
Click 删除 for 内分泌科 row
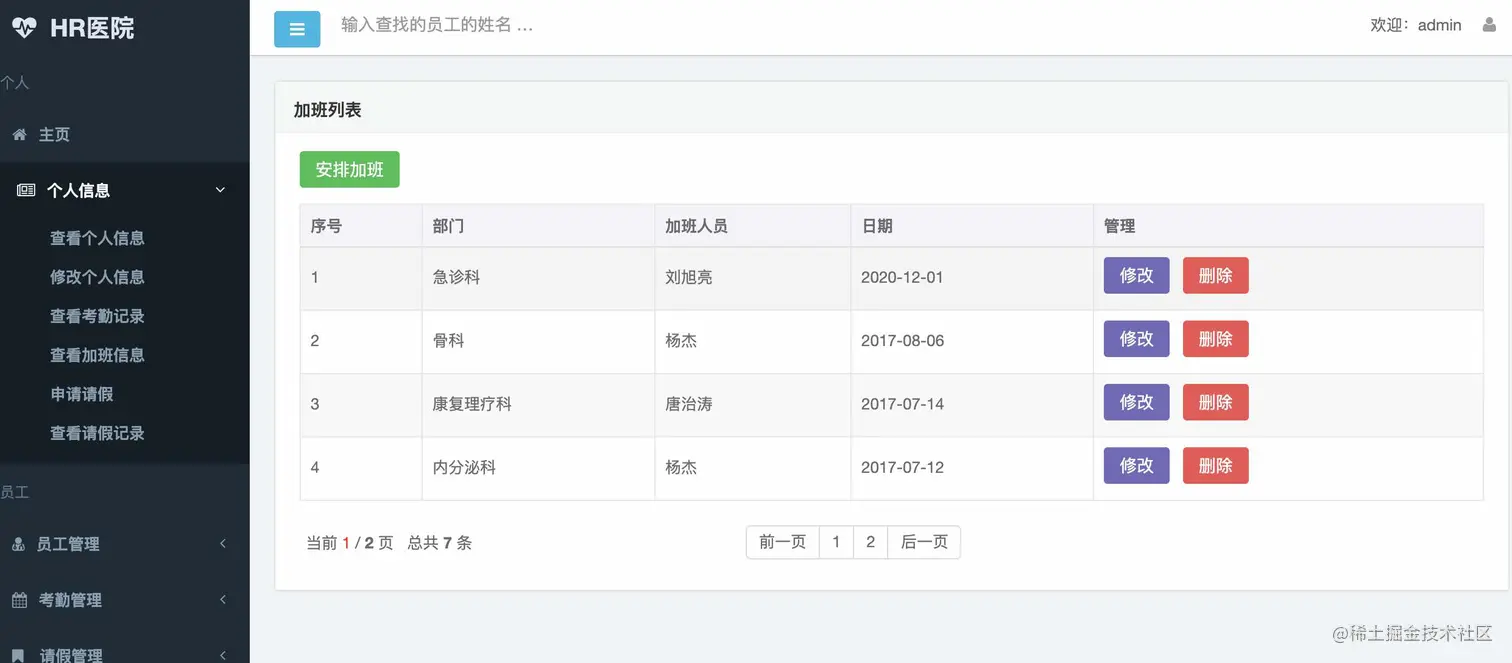(x=1216, y=466)
